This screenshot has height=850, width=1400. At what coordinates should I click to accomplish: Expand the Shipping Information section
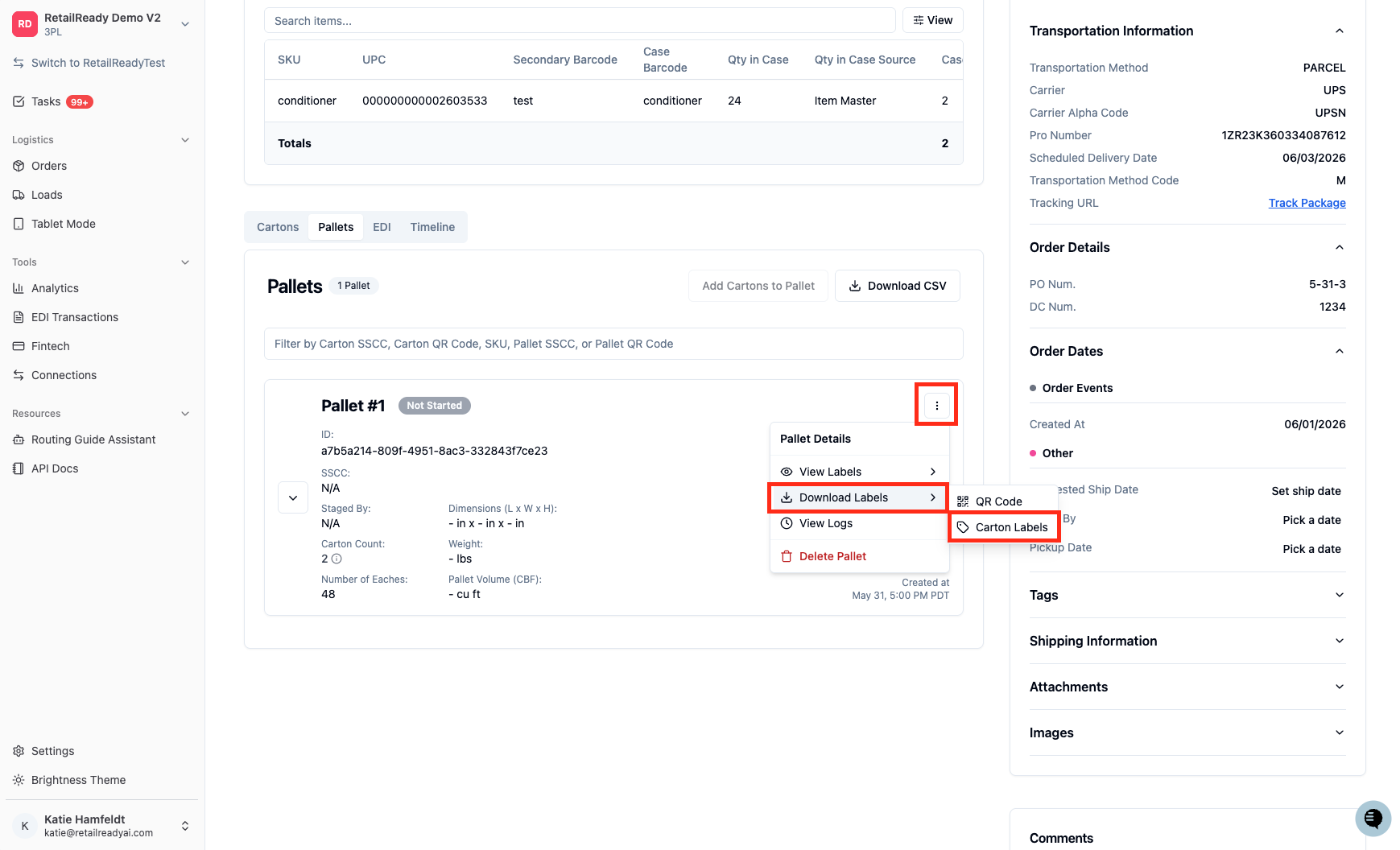1340,641
